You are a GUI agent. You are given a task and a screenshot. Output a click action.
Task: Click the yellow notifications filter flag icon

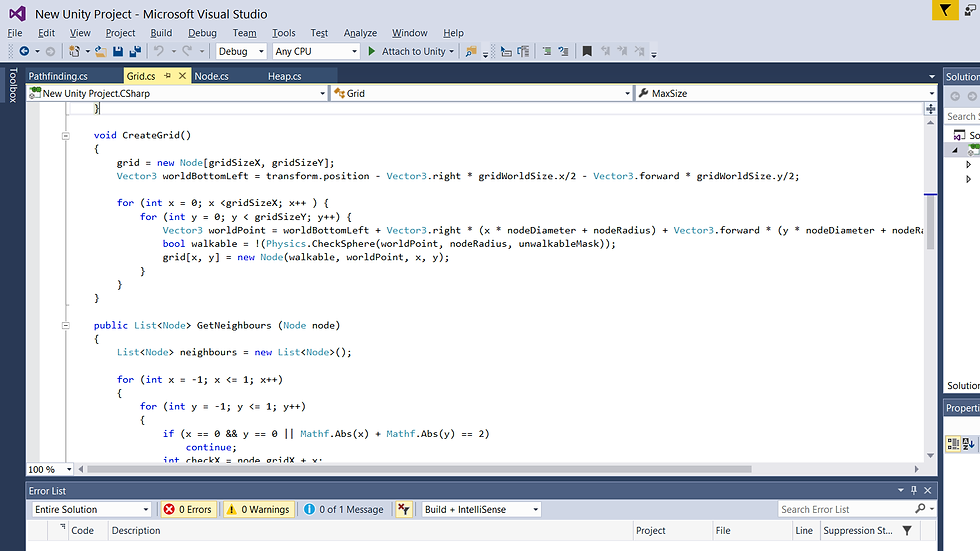coord(945,10)
